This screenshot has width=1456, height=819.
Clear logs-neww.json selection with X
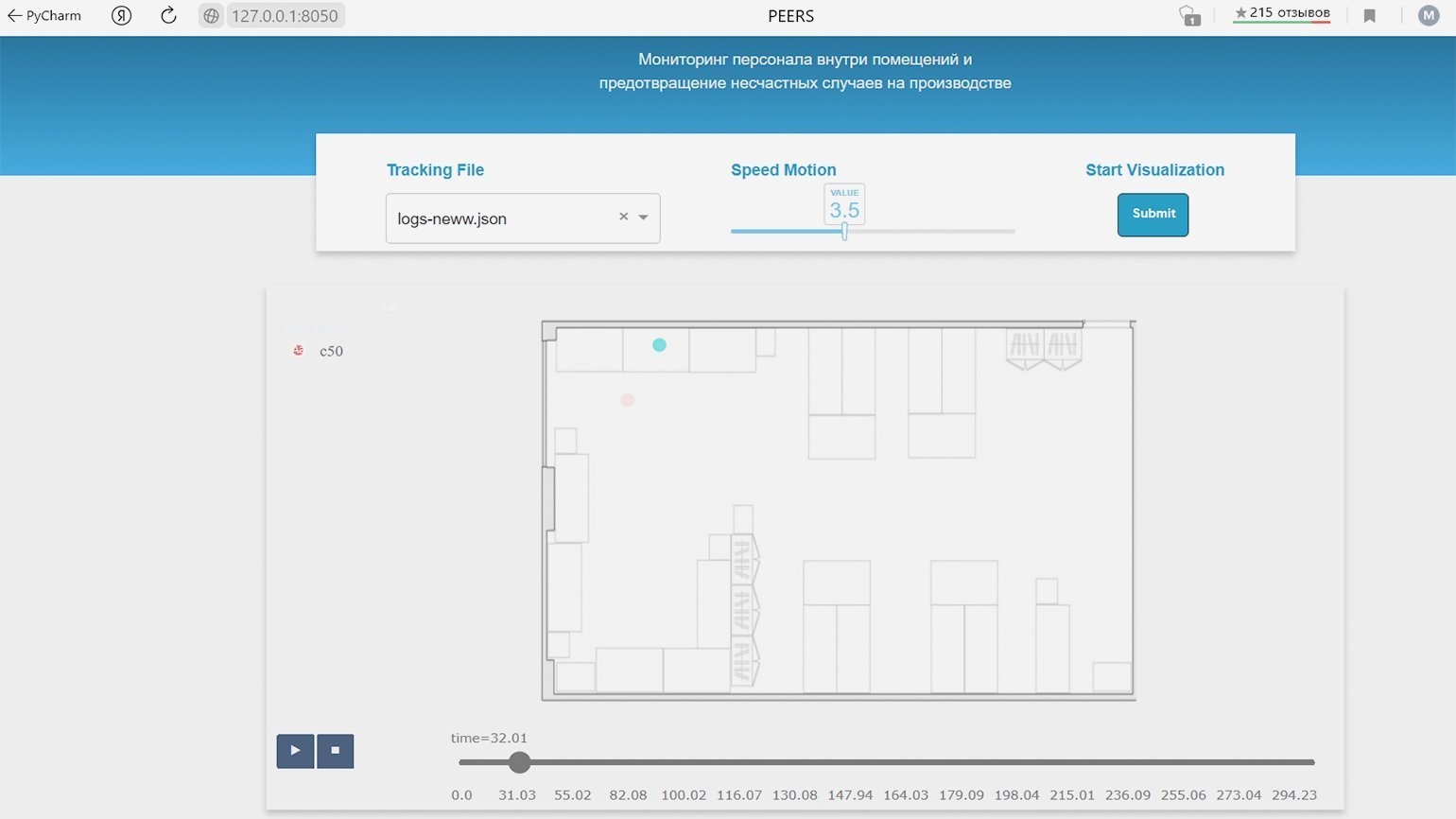(623, 218)
